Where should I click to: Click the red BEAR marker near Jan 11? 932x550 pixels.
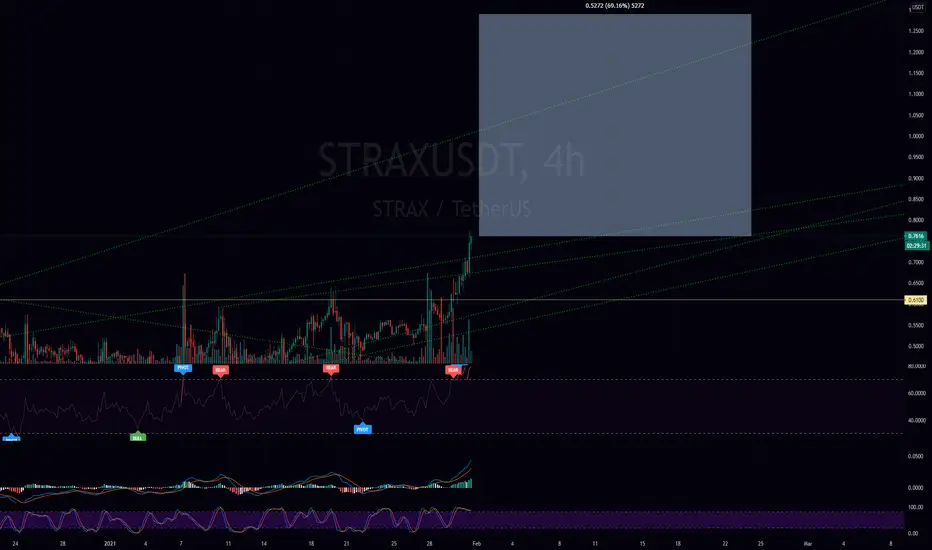(x=221, y=370)
